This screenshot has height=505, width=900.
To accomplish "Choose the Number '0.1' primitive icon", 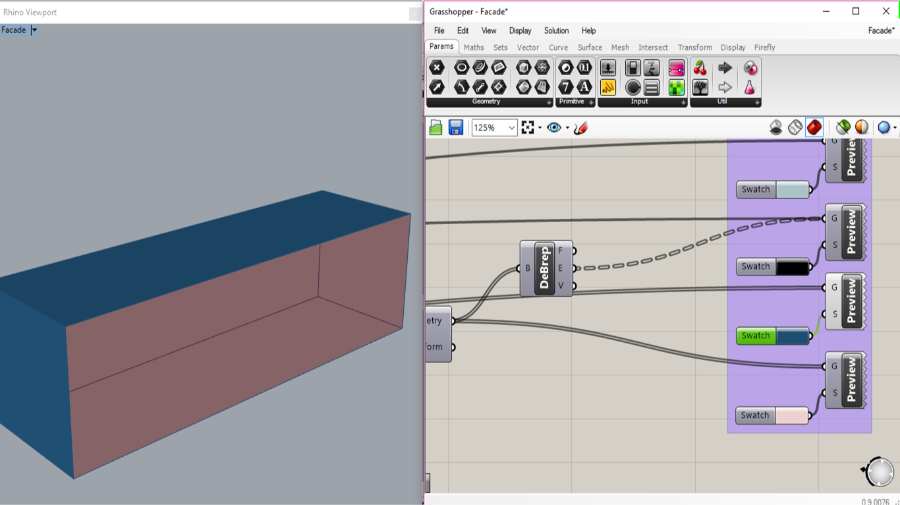I will tap(584, 68).
